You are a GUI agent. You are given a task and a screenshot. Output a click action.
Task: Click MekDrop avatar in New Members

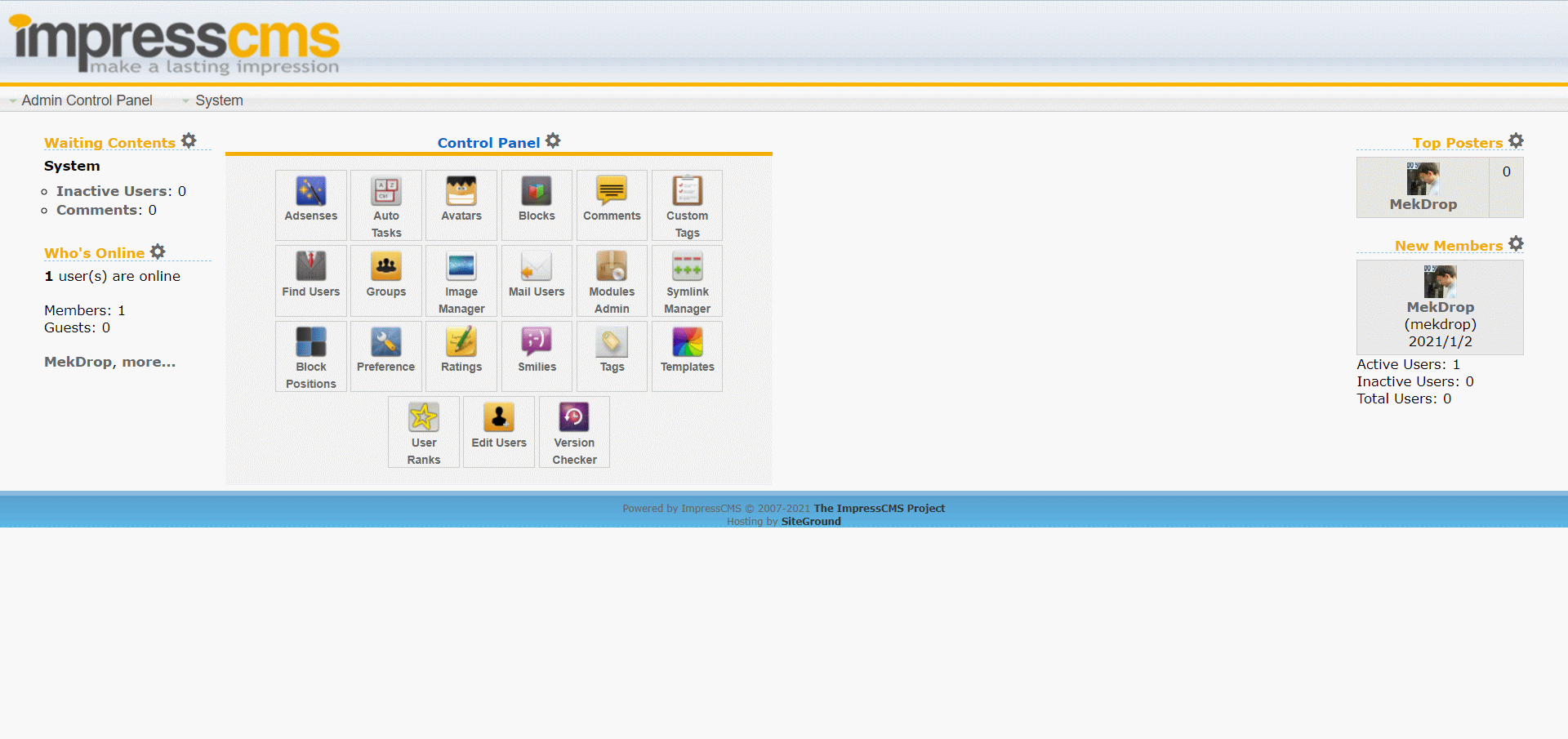tap(1440, 281)
